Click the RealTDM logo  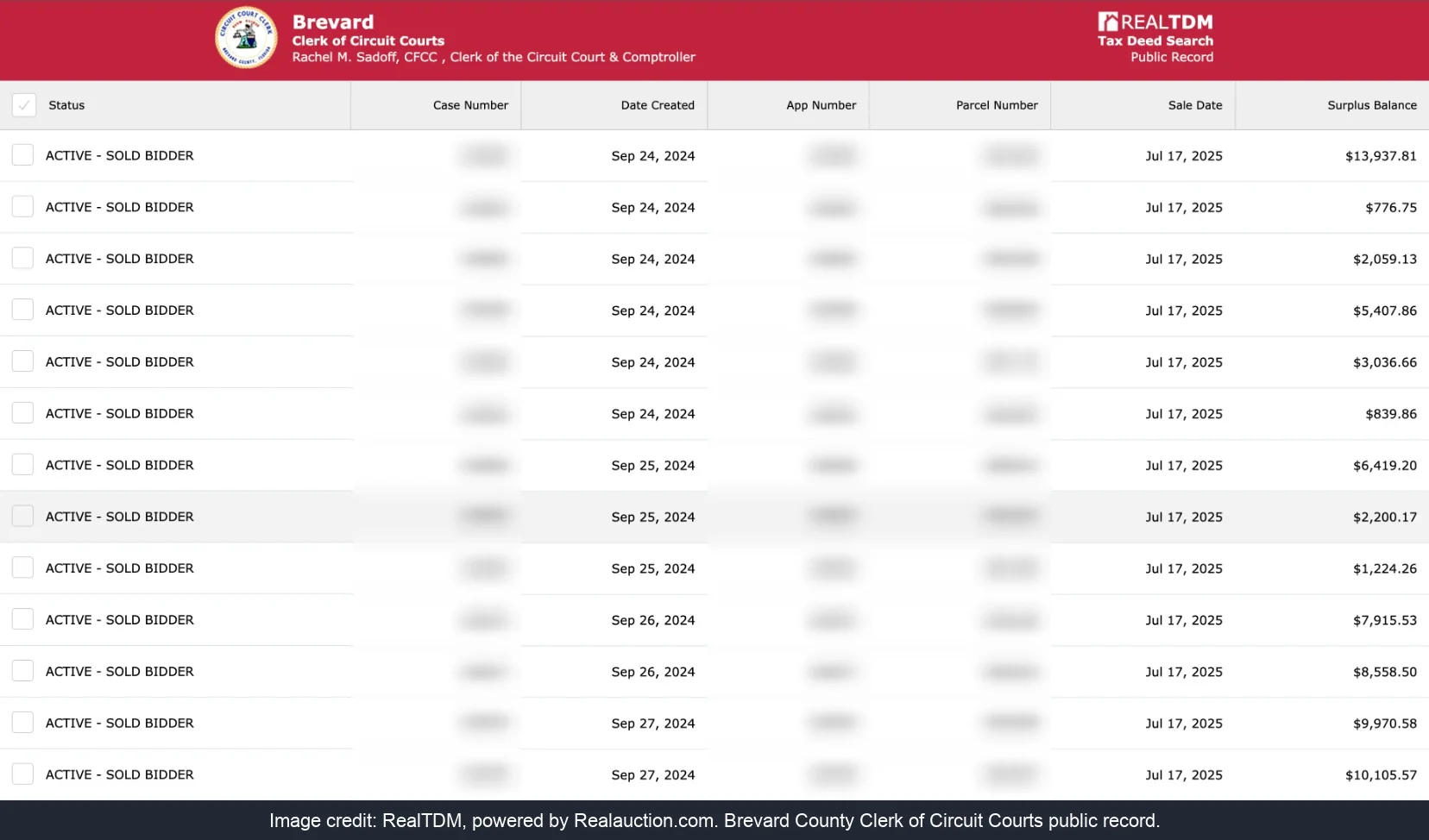1155,22
